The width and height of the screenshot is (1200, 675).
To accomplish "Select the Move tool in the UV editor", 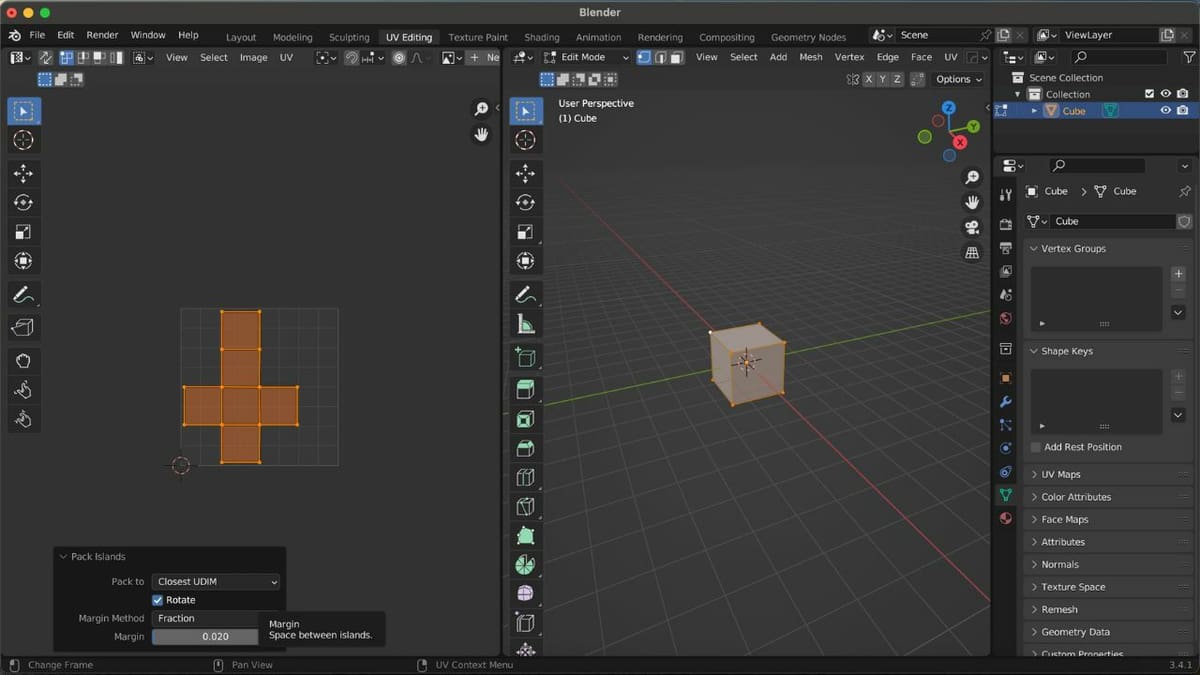I will 24,173.
